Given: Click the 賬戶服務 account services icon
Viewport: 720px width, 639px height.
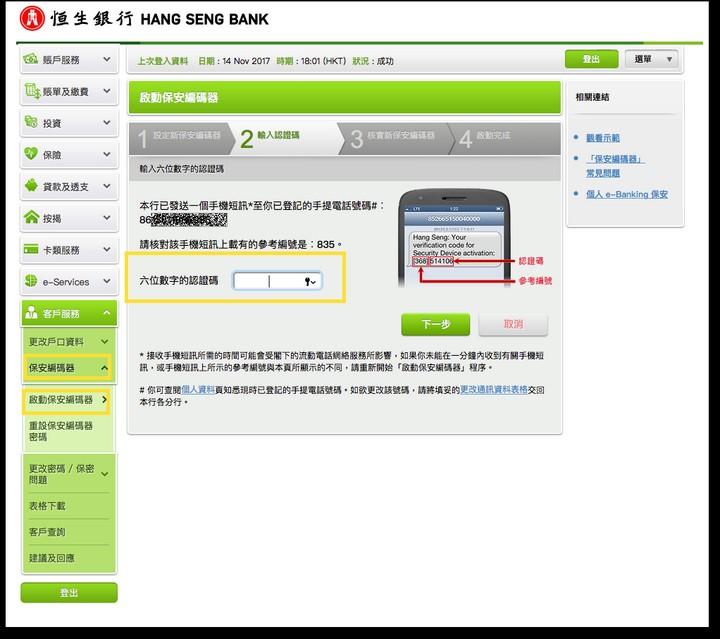Looking at the screenshot, I should pyautogui.click(x=32, y=60).
